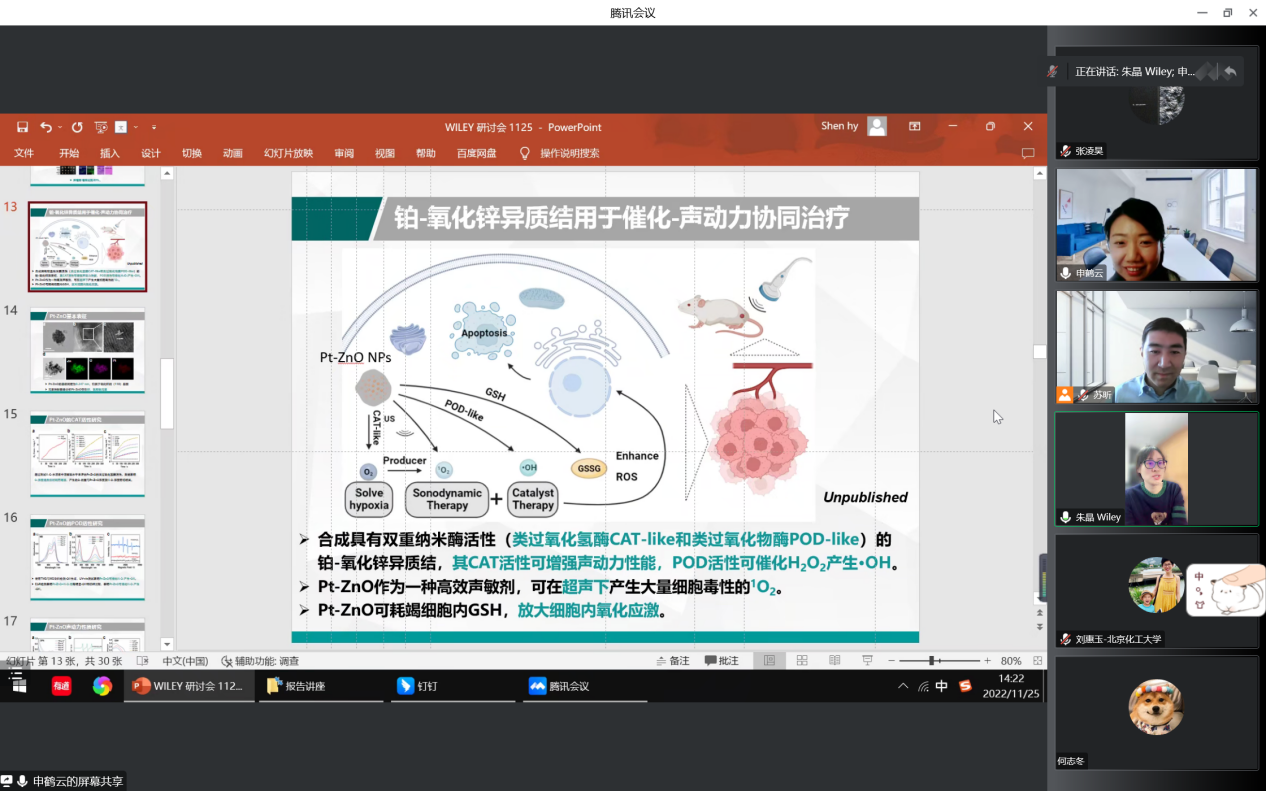Open the colorful circle app in taskbar
This screenshot has width=1266, height=791.
click(x=102, y=686)
